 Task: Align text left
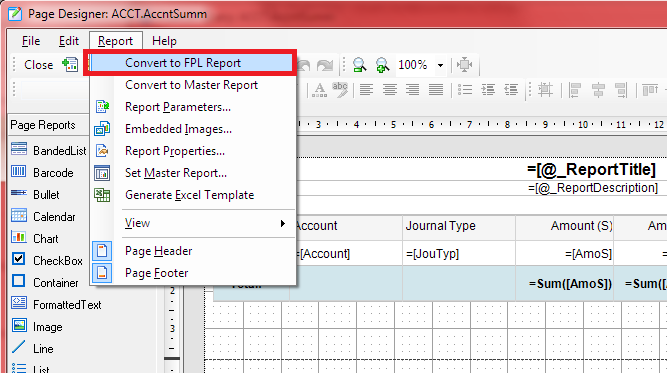tap(366, 90)
